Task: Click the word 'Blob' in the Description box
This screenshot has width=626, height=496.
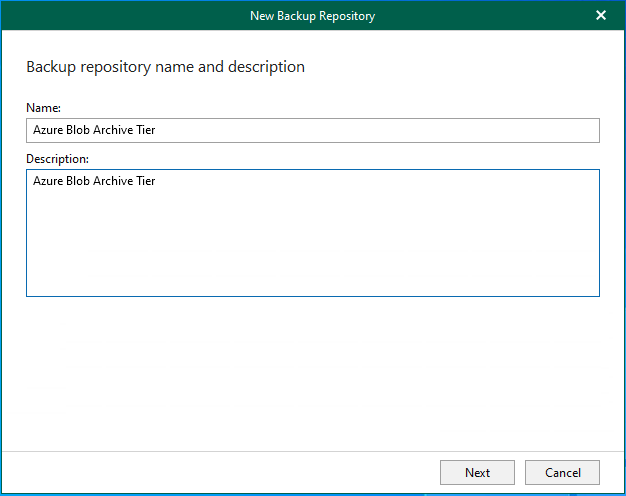Action: point(79,181)
